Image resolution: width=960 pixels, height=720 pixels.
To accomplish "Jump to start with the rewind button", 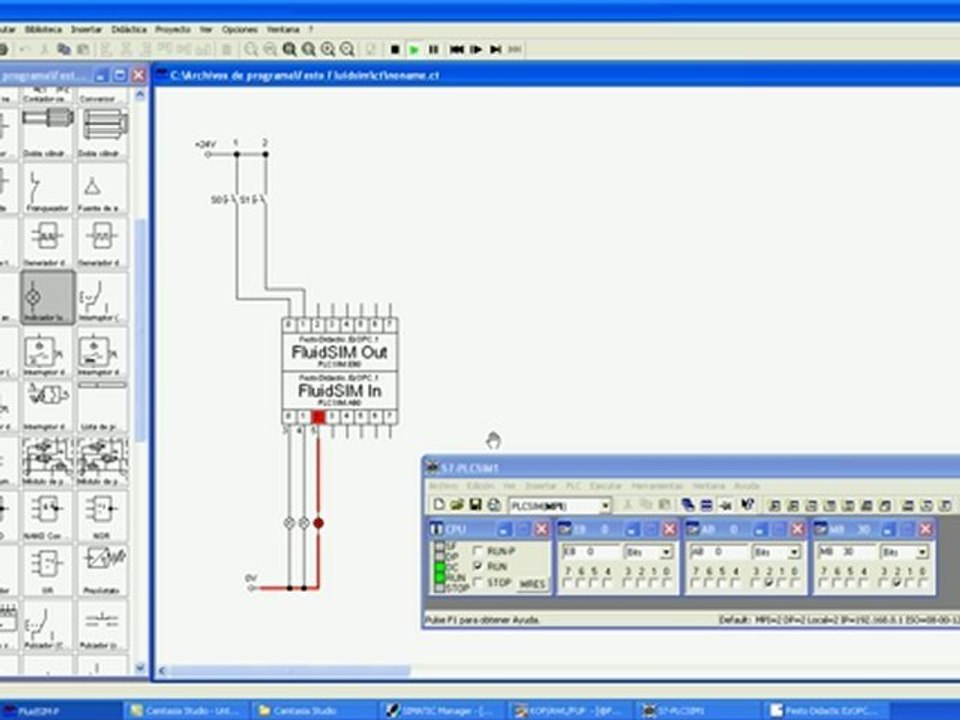I will pos(457,50).
